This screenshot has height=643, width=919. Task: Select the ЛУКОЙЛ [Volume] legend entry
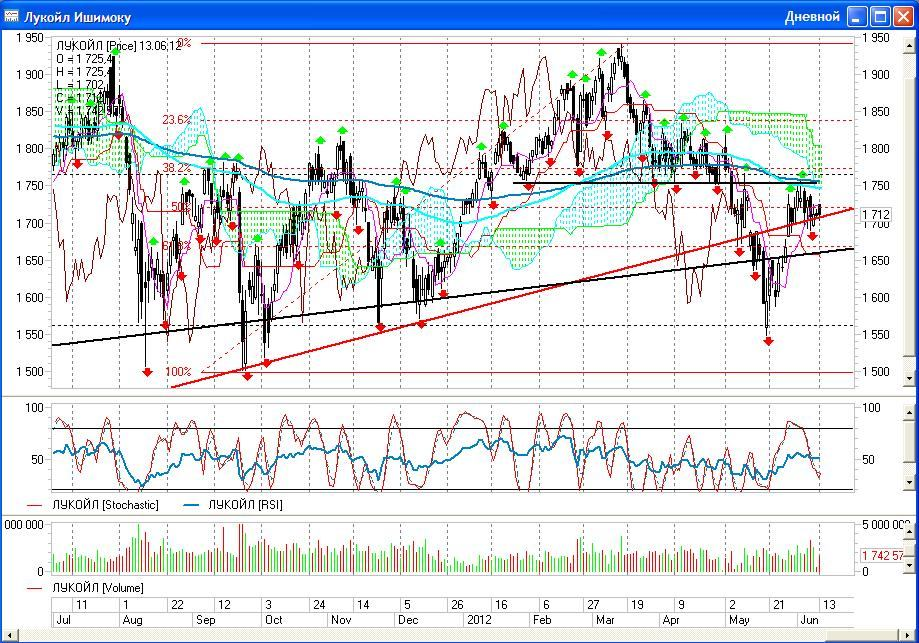coord(85,587)
